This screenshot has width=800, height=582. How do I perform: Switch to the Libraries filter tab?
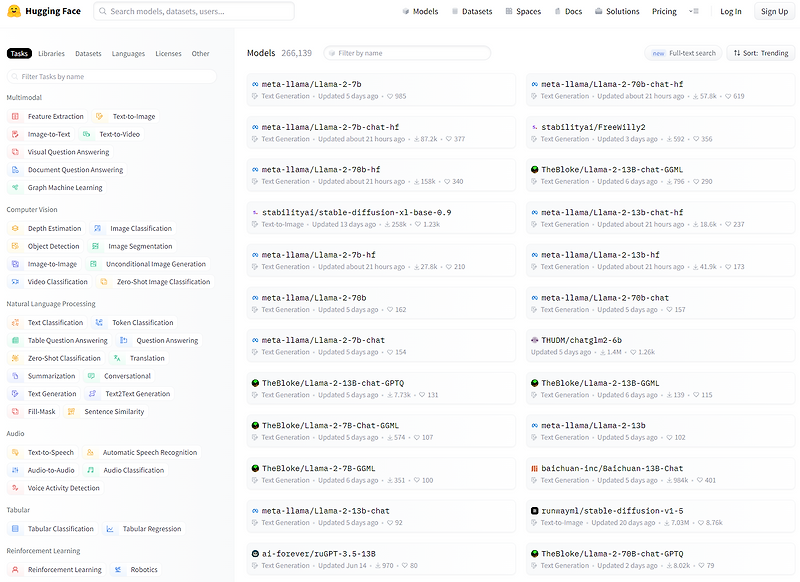[52, 54]
